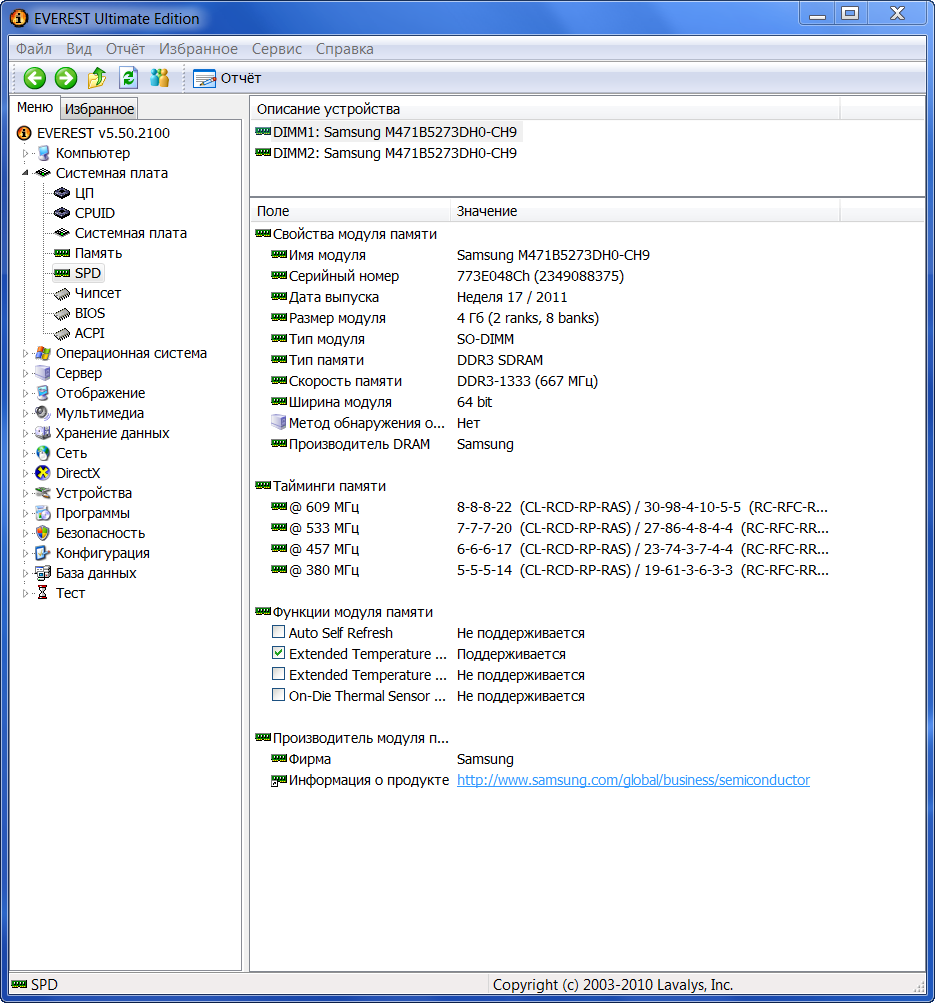
Task: Click the Сеть globe icon
Action: click(x=43, y=453)
